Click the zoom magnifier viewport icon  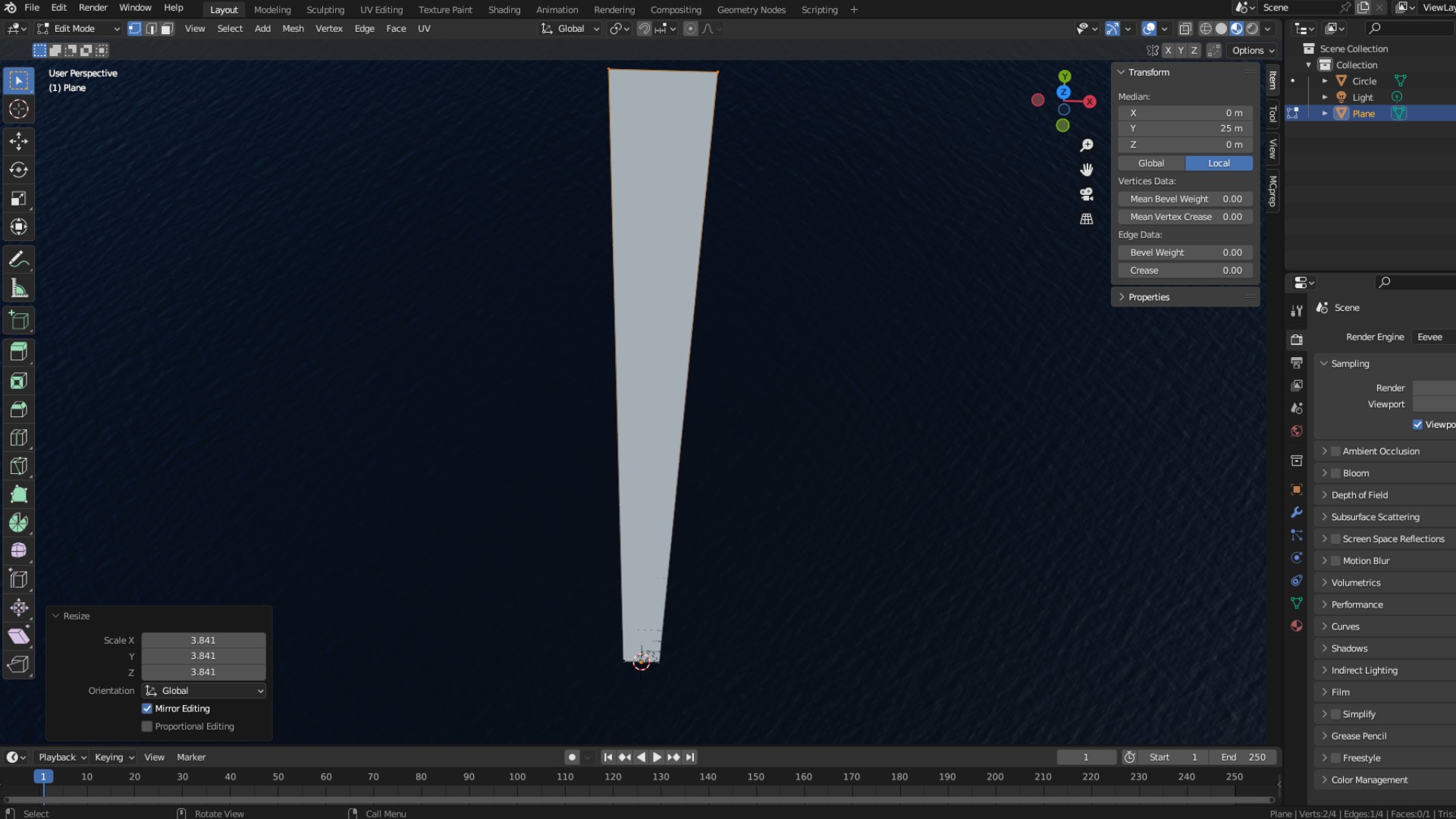pyautogui.click(x=1087, y=145)
